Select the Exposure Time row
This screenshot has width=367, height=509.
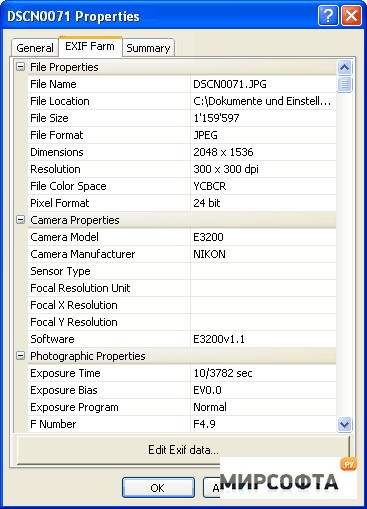click(182, 373)
